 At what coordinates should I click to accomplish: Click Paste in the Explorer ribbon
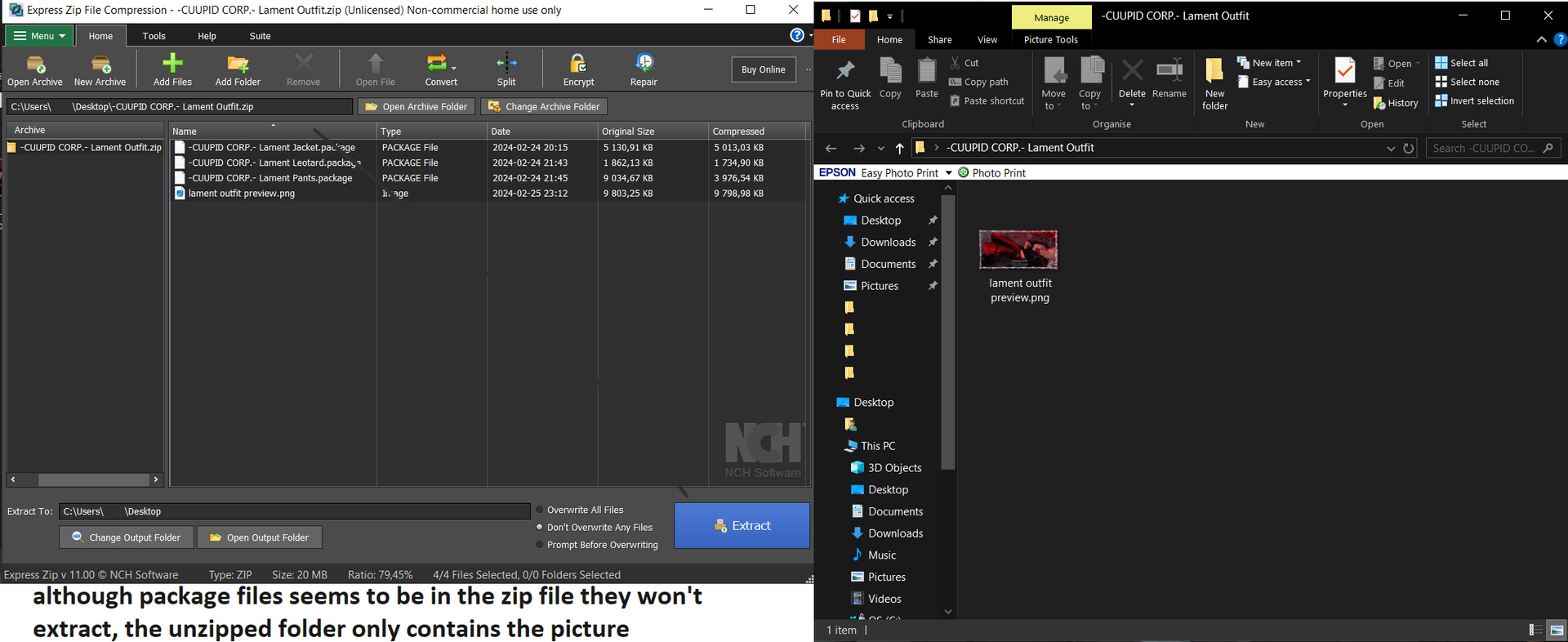pyautogui.click(x=927, y=78)
